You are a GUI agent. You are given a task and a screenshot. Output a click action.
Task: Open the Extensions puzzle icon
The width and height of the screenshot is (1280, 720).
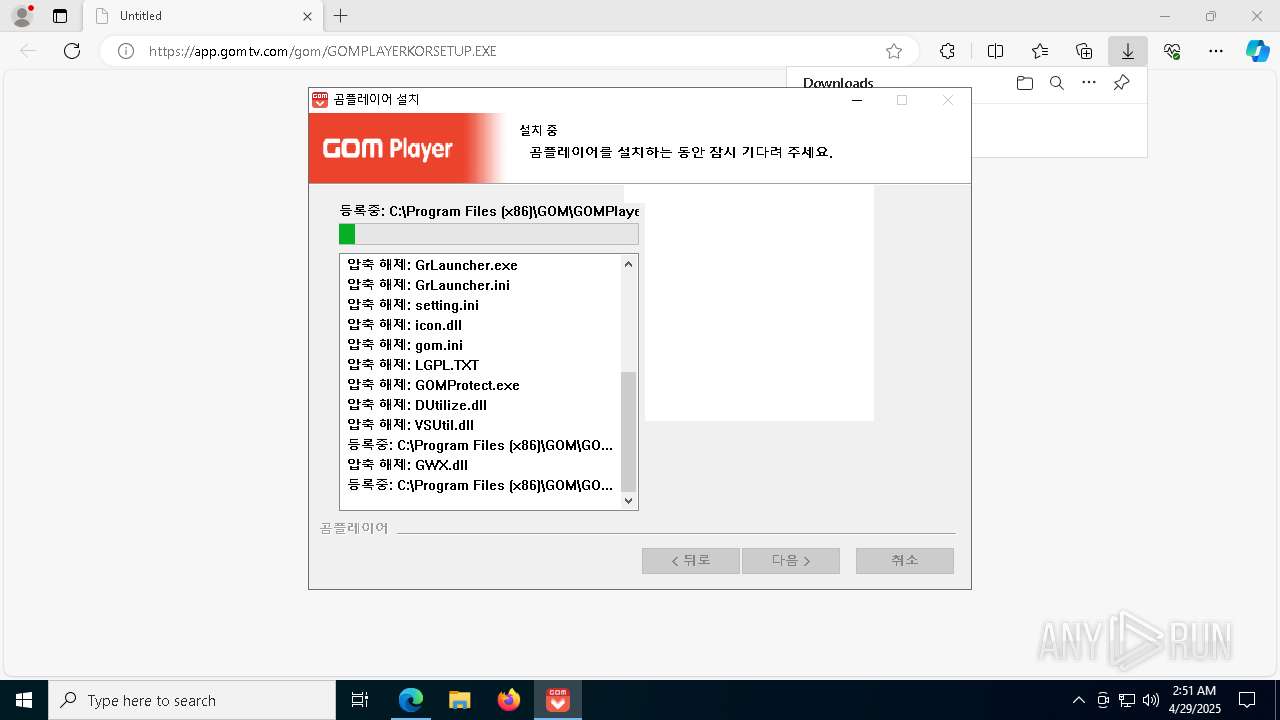[947, 51]
